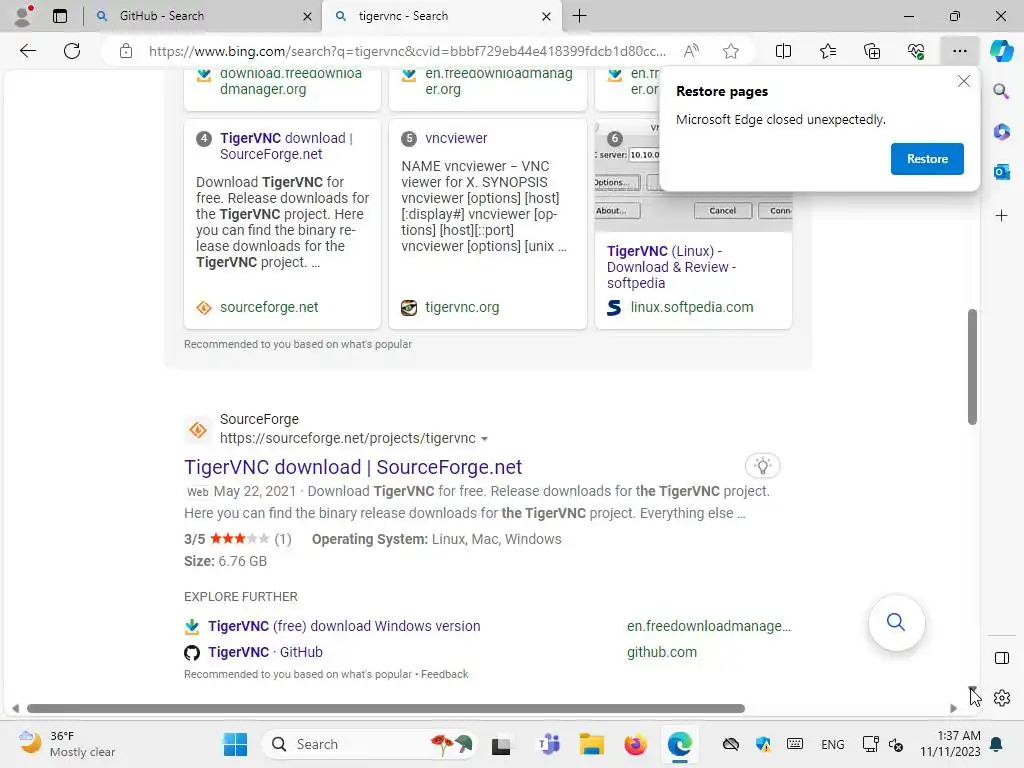Screen dimensions: 1024x768
Task: Click the Restore button
Action: click(927, 159)
